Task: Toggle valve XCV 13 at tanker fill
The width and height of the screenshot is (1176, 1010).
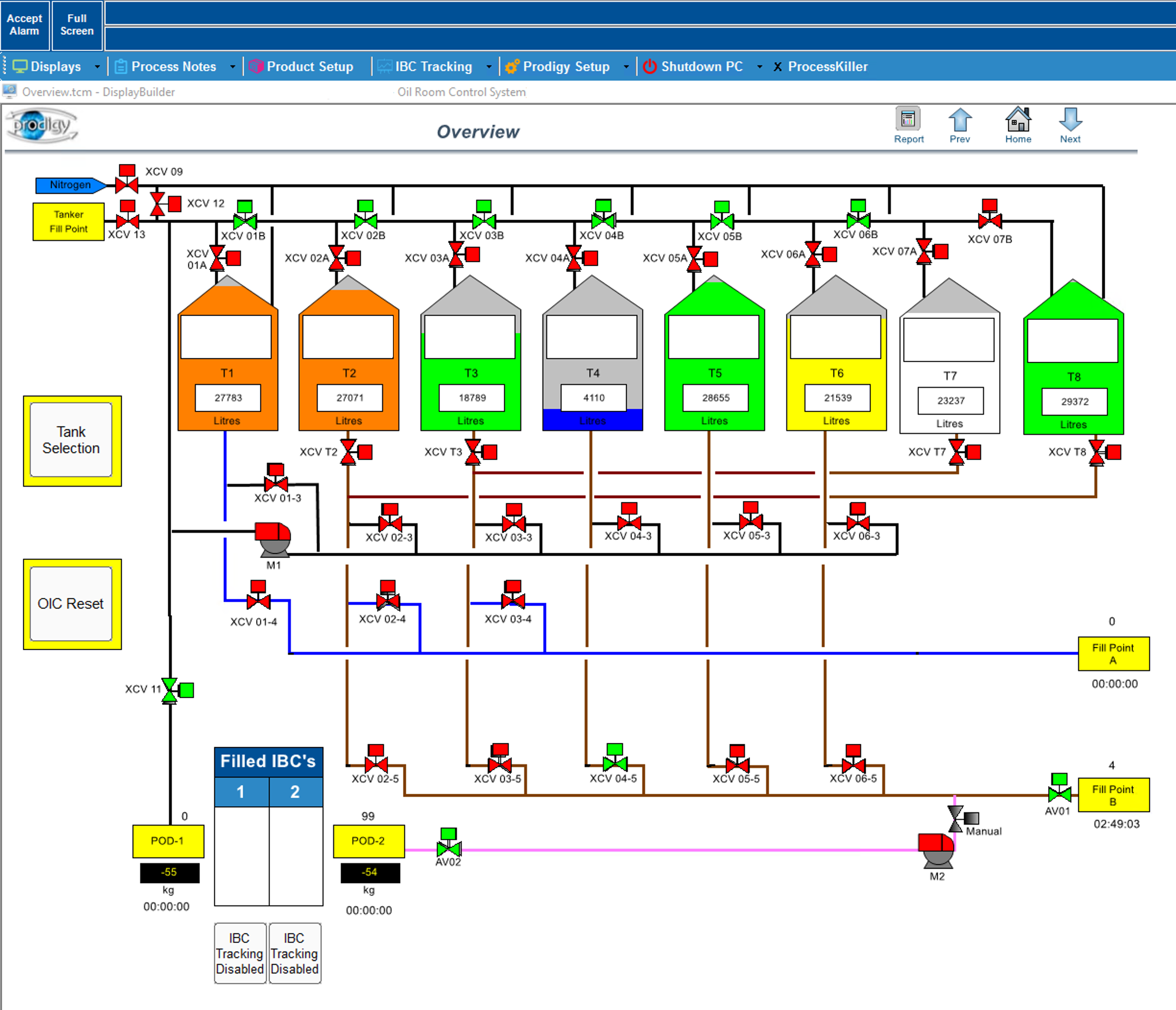Action: pos(128,215)
